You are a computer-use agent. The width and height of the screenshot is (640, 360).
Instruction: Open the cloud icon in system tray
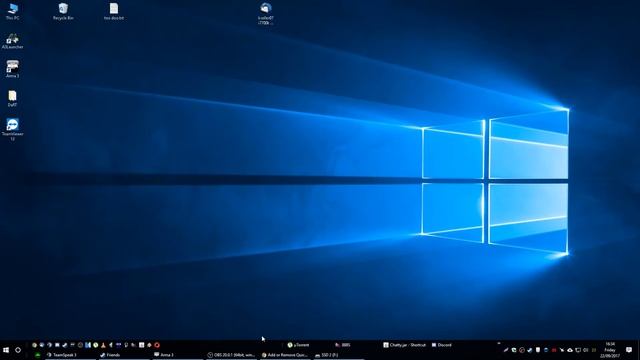point(570,350)
